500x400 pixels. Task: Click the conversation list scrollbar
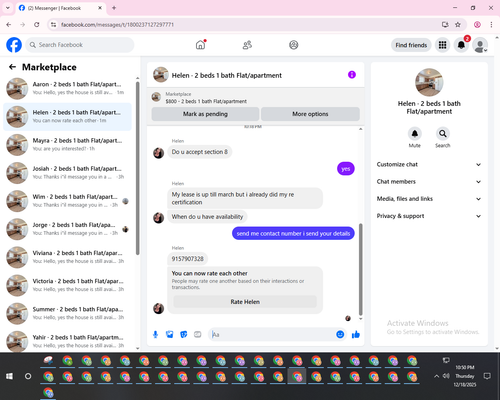(x=137, y=168)
